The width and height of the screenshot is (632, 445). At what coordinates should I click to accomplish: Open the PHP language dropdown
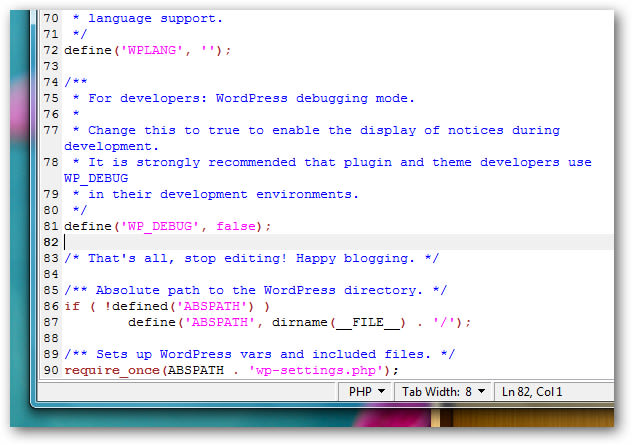366,392
